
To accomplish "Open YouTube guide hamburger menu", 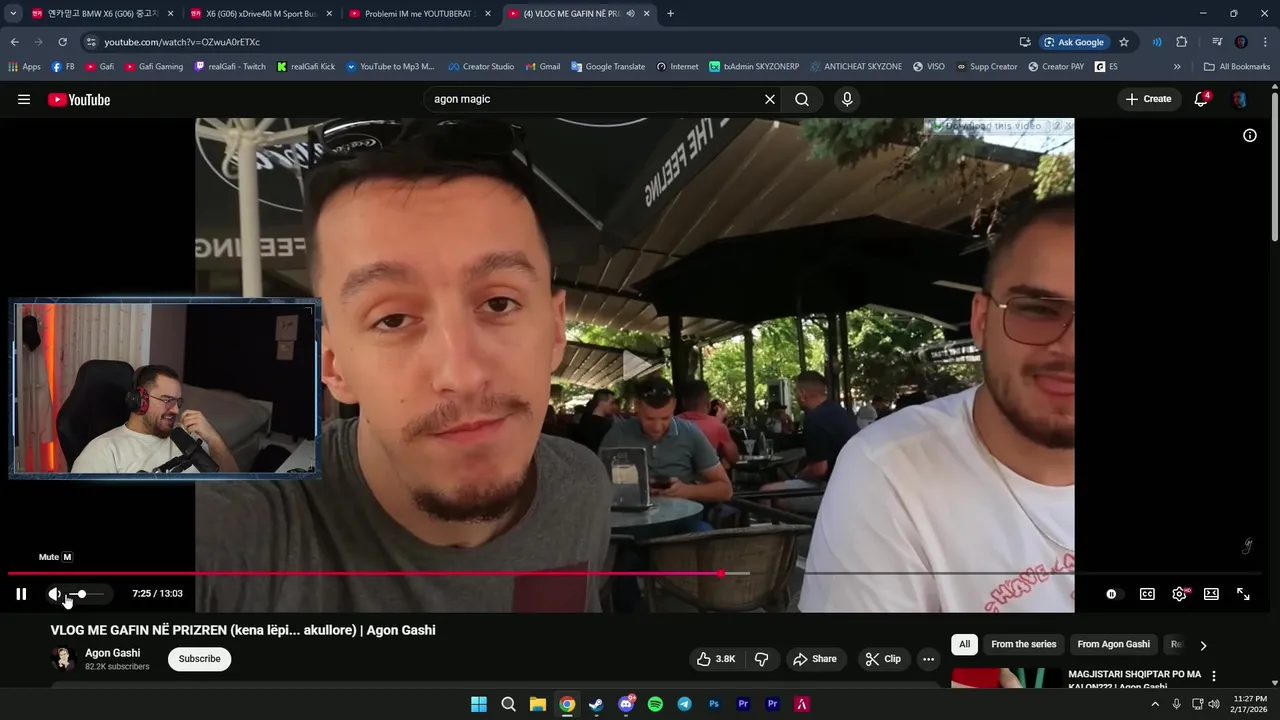I will pyautogui.click(x=24, y=99).
